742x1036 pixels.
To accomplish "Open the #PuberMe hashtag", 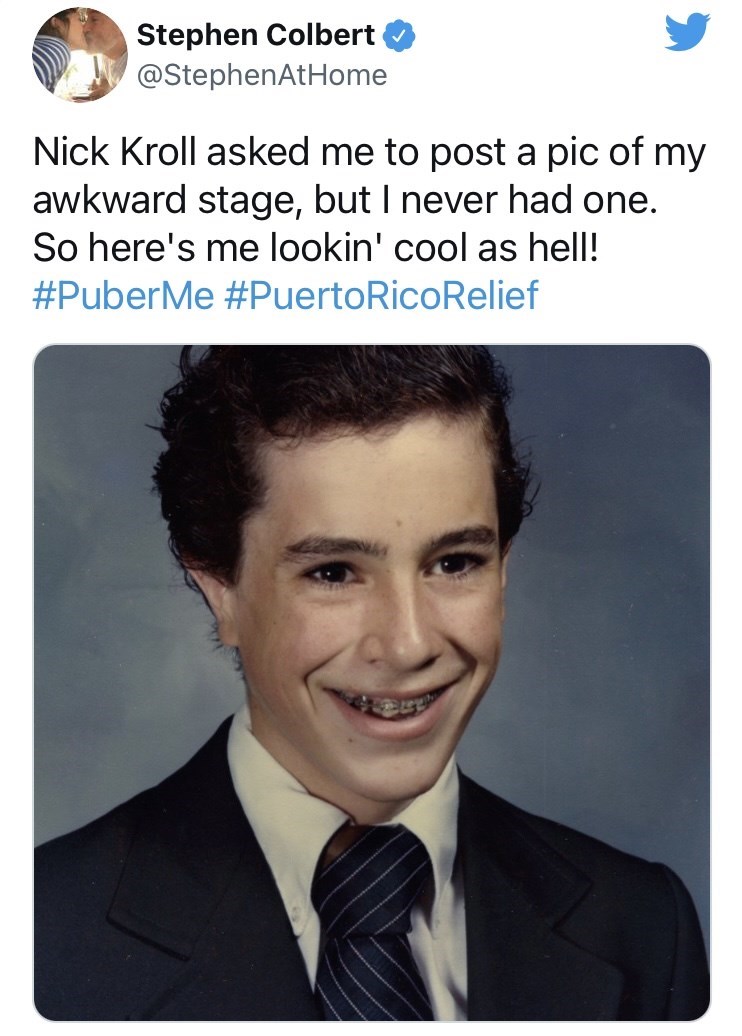I will pyautogui.click(x=123, y=296).
